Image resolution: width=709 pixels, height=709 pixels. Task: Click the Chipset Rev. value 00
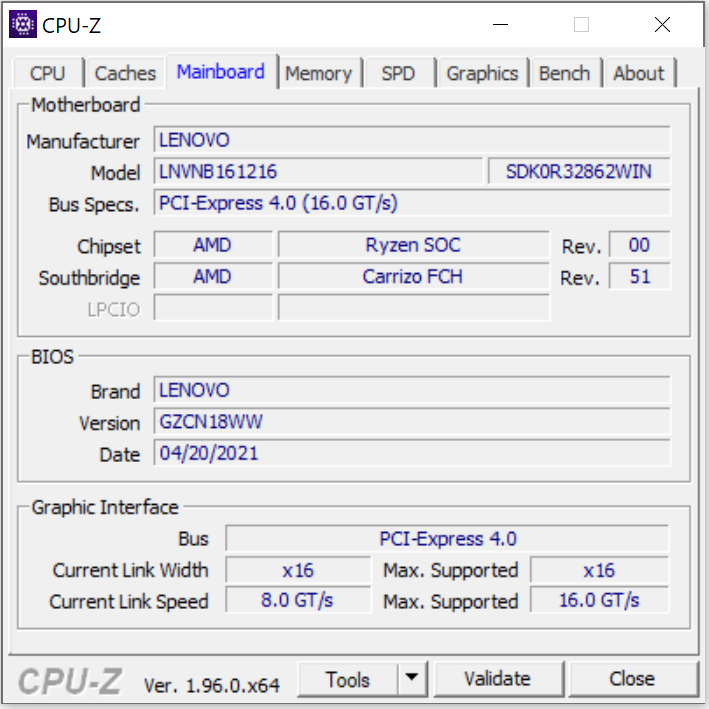click(x=639, y=245)
